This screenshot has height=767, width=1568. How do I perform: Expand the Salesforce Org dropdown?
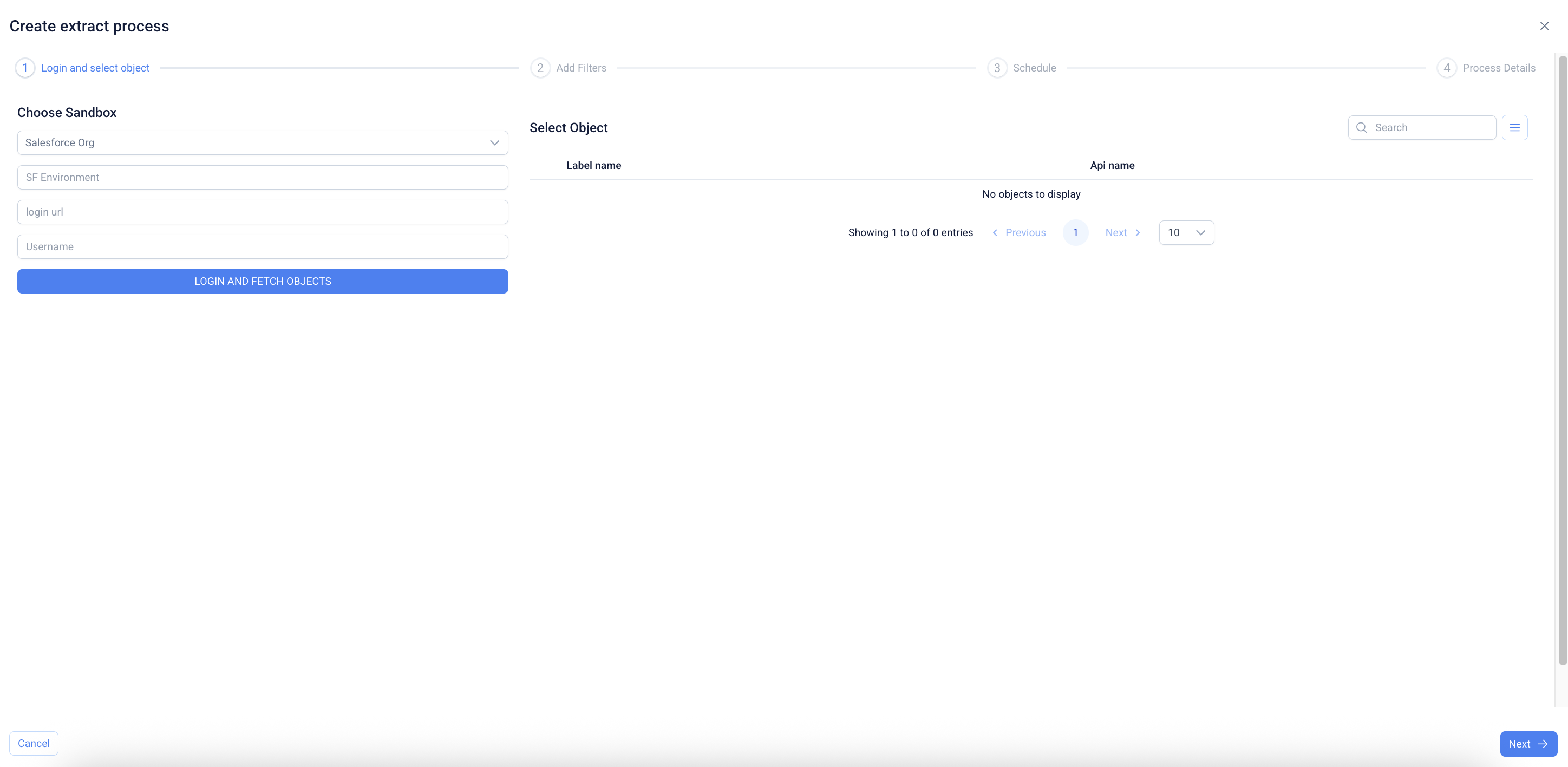click(x=263, y=142)
